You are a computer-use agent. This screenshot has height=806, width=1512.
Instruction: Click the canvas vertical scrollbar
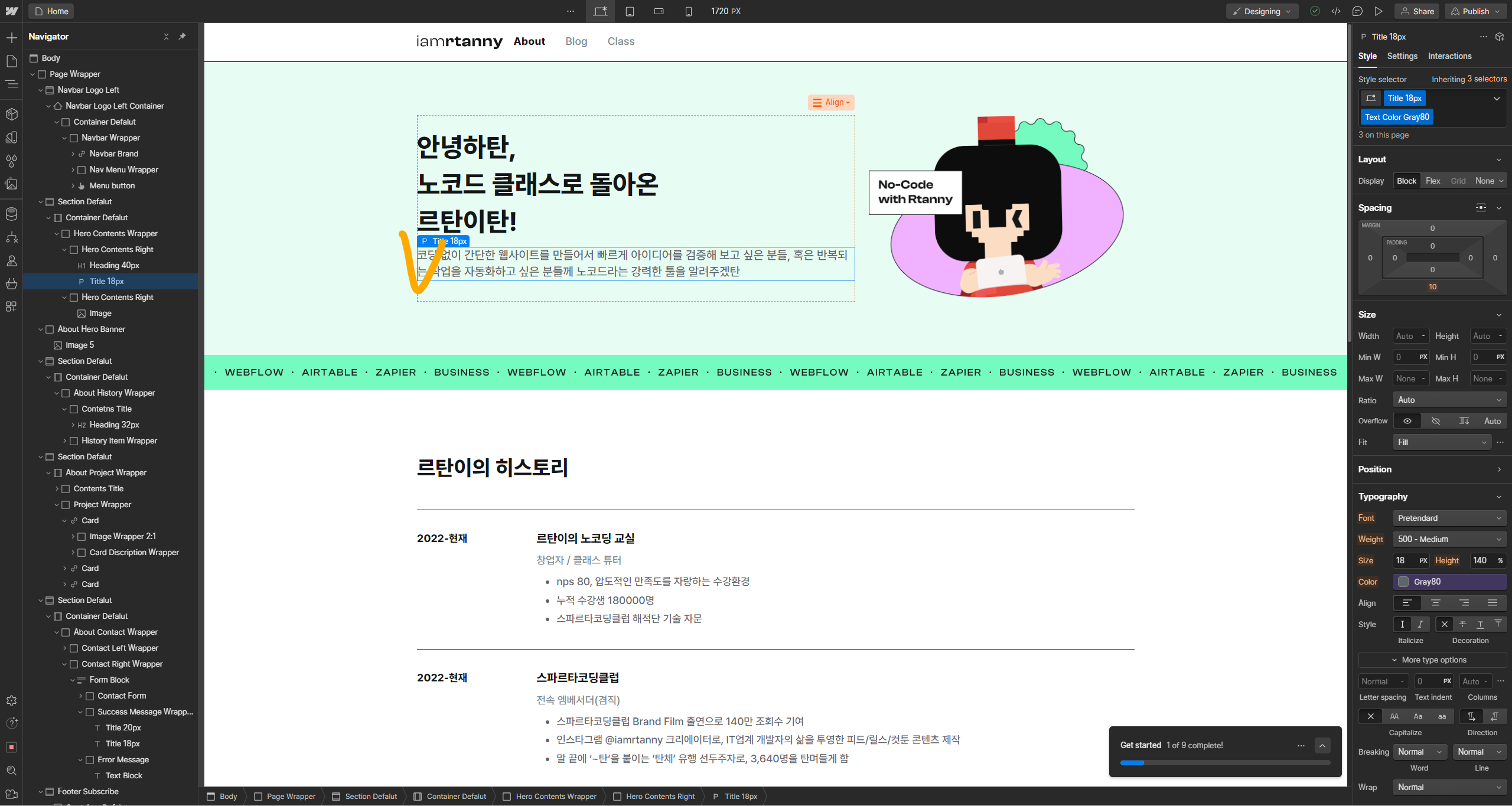(x=1350, y=183)
